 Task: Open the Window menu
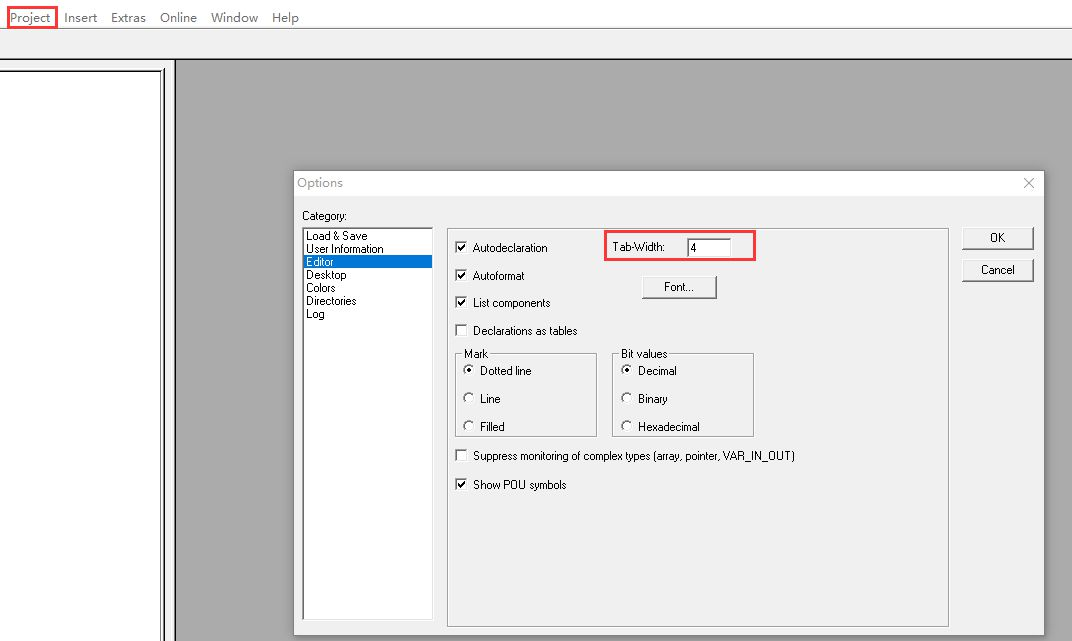click(234, 18)
